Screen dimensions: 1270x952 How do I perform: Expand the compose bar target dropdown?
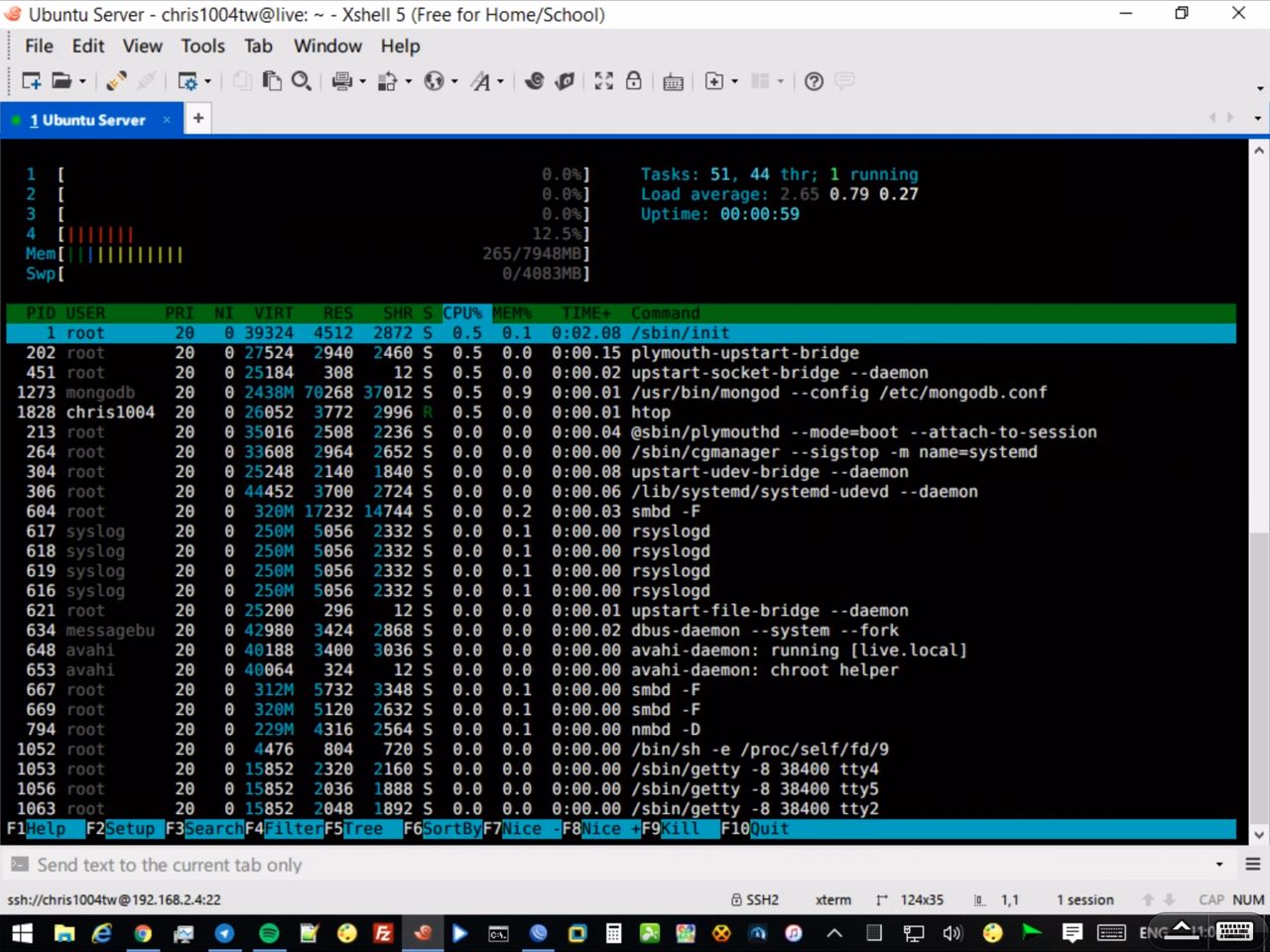tap(1219, 865)
